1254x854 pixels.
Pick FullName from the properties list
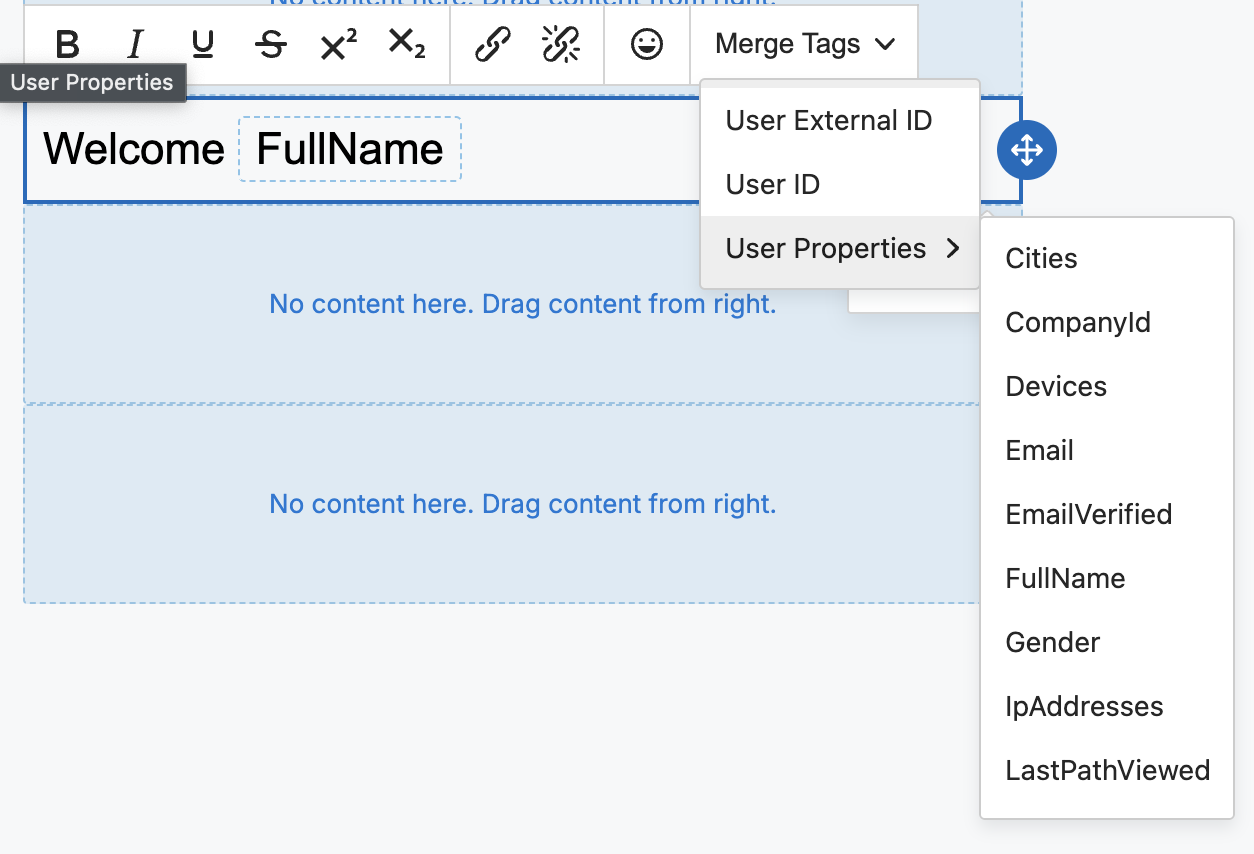tap(1065, 579)
